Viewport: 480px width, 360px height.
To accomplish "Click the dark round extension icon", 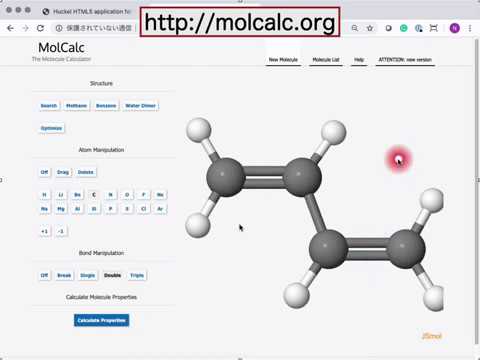I will (x=388, y=28).
